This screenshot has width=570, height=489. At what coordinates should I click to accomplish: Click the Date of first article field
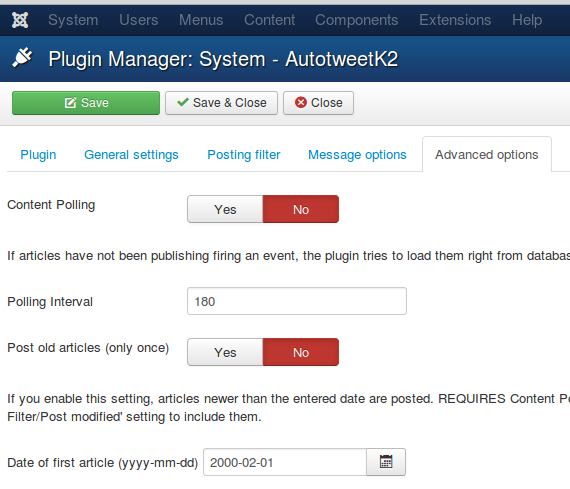coord(285,462)
